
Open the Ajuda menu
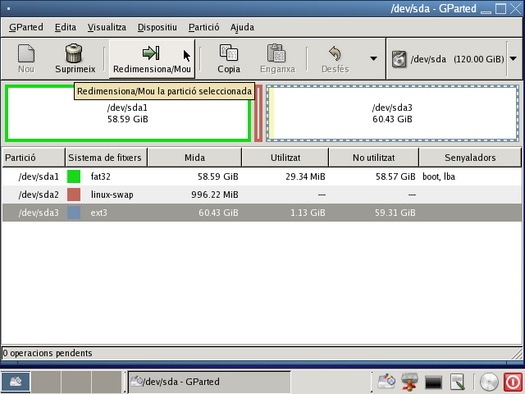point(242,27)
